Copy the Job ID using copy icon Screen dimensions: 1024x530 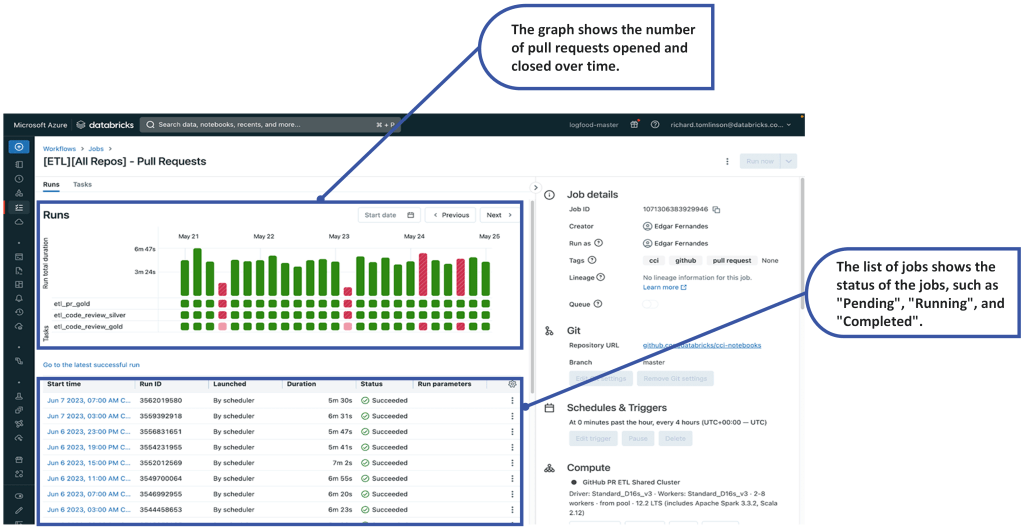pyautogui.click(x=716, y=210)
